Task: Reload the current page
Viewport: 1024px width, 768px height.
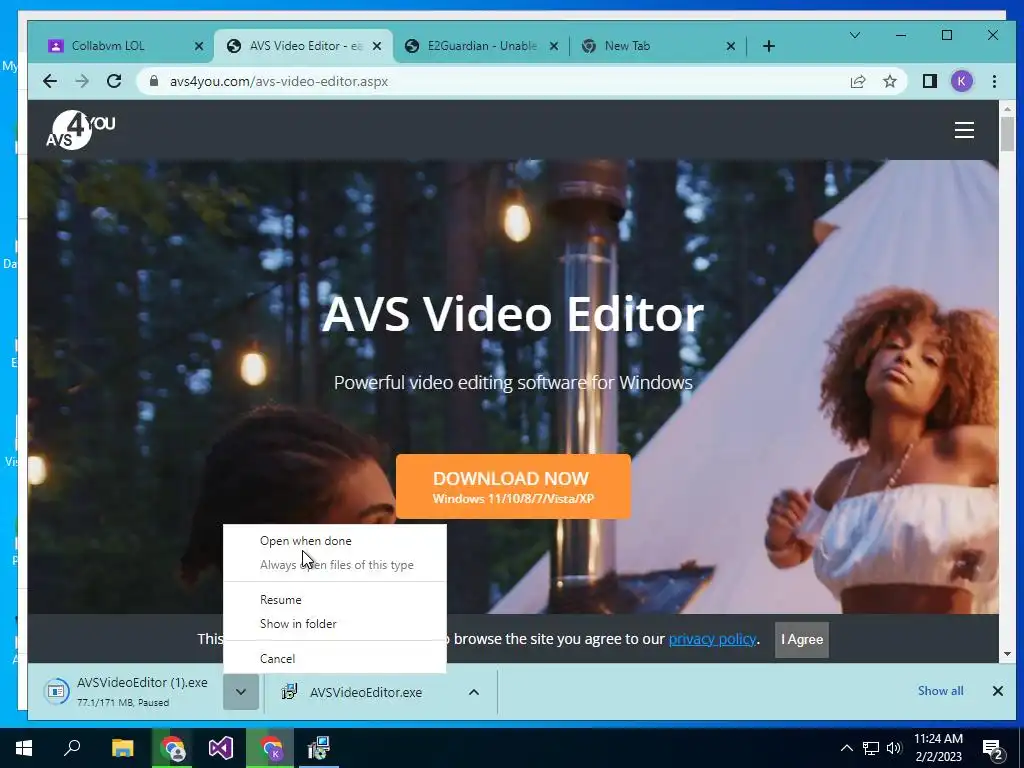Action: pos(114,81)
